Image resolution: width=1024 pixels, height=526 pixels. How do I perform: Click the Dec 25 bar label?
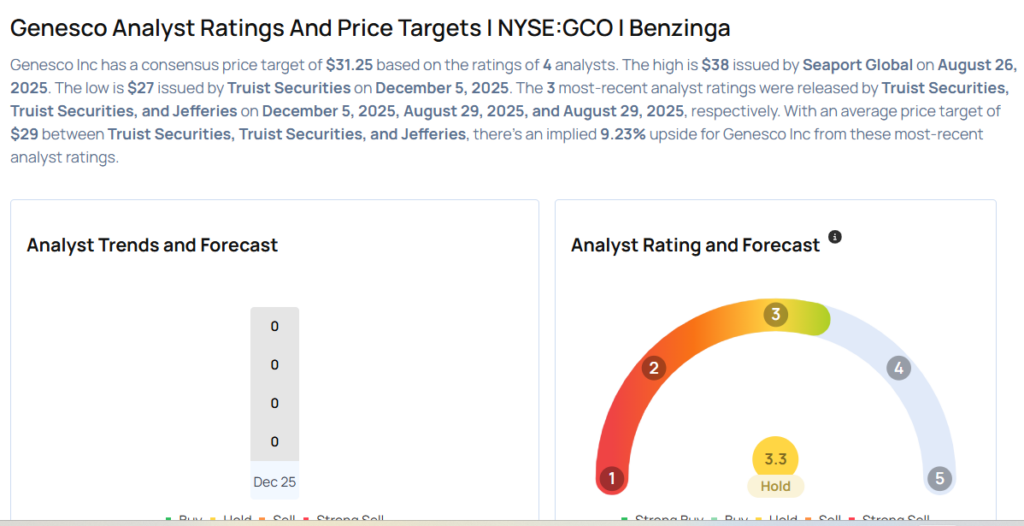274,482
